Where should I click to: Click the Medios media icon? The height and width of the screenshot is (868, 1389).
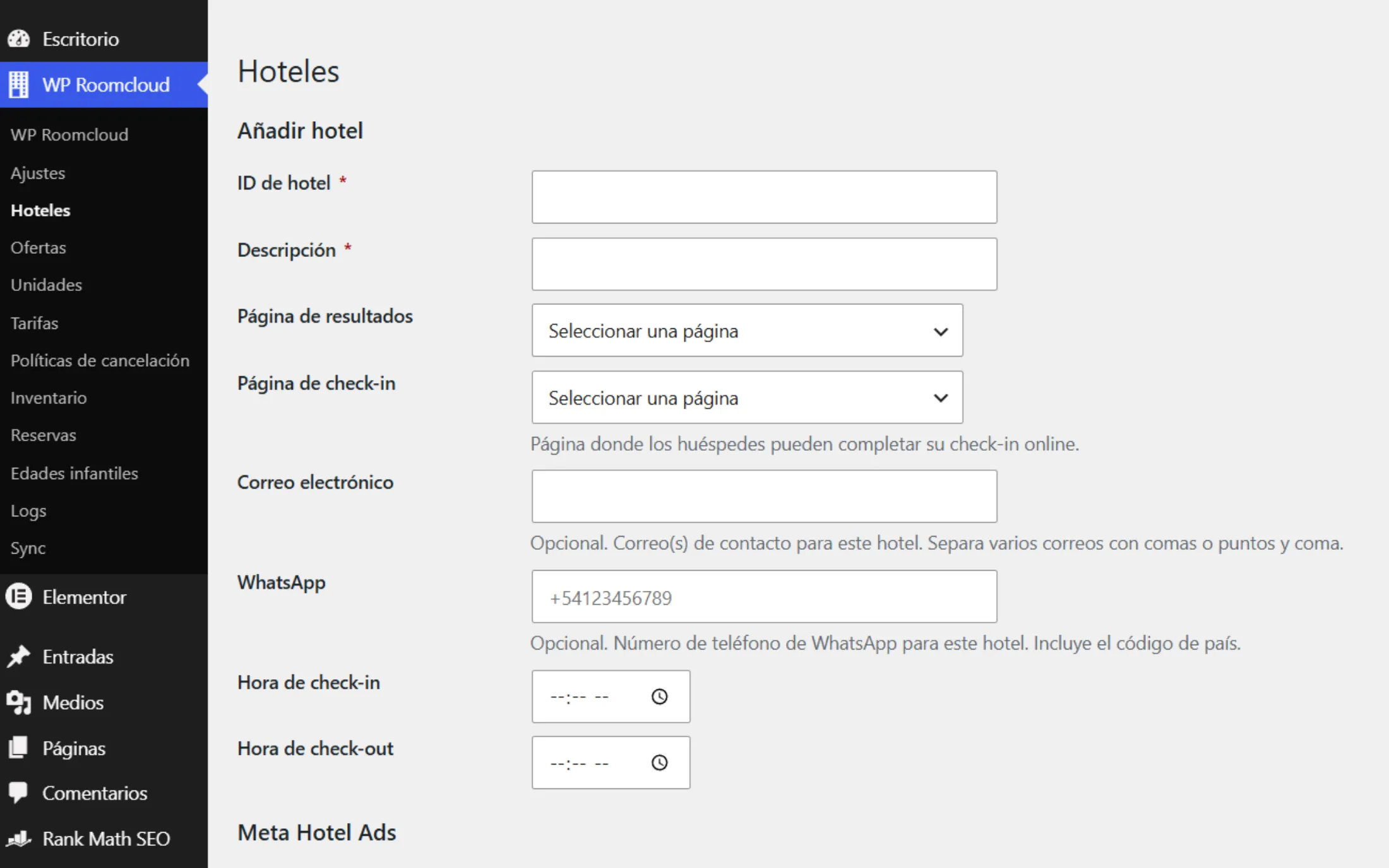18,703
